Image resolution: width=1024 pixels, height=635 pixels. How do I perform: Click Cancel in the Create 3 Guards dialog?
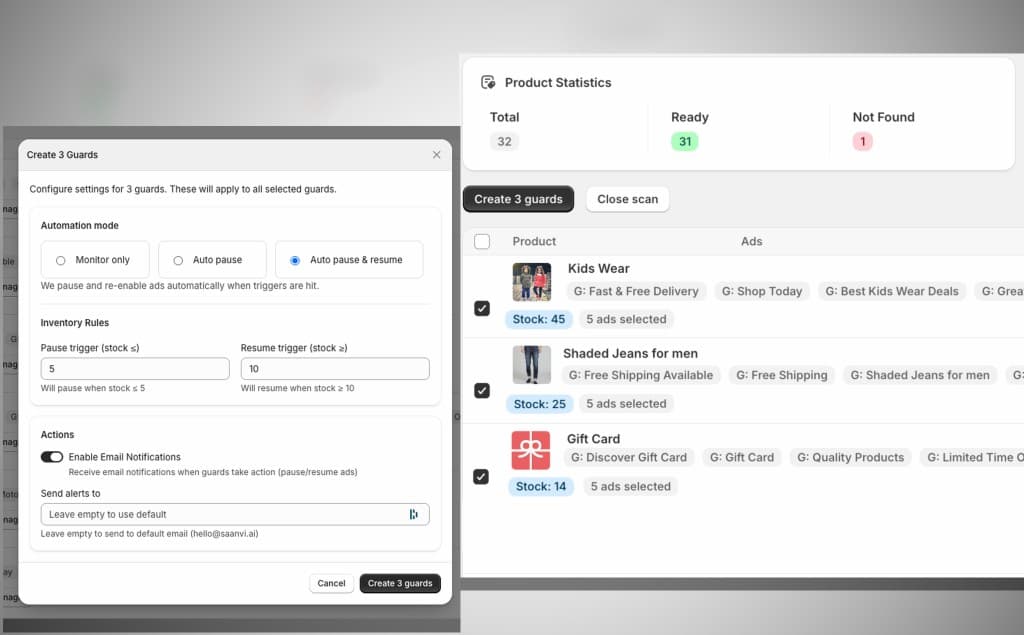pyautogui.click(x=331, y=583)
